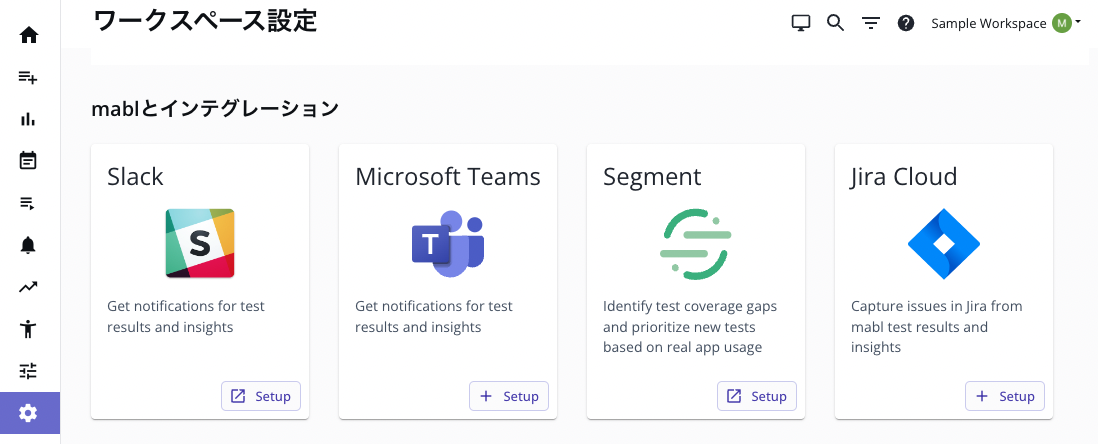Select the gear settings icon
Image resolution: width=1098 pixels, height=444 pixels.
pos(28,413)
